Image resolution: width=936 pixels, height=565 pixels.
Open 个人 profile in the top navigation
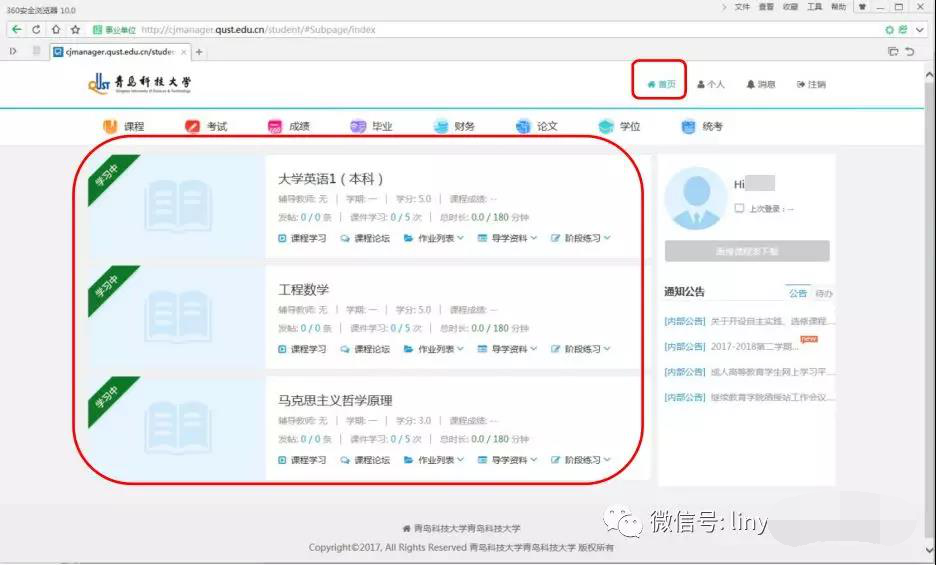click(x=711, y=84)
